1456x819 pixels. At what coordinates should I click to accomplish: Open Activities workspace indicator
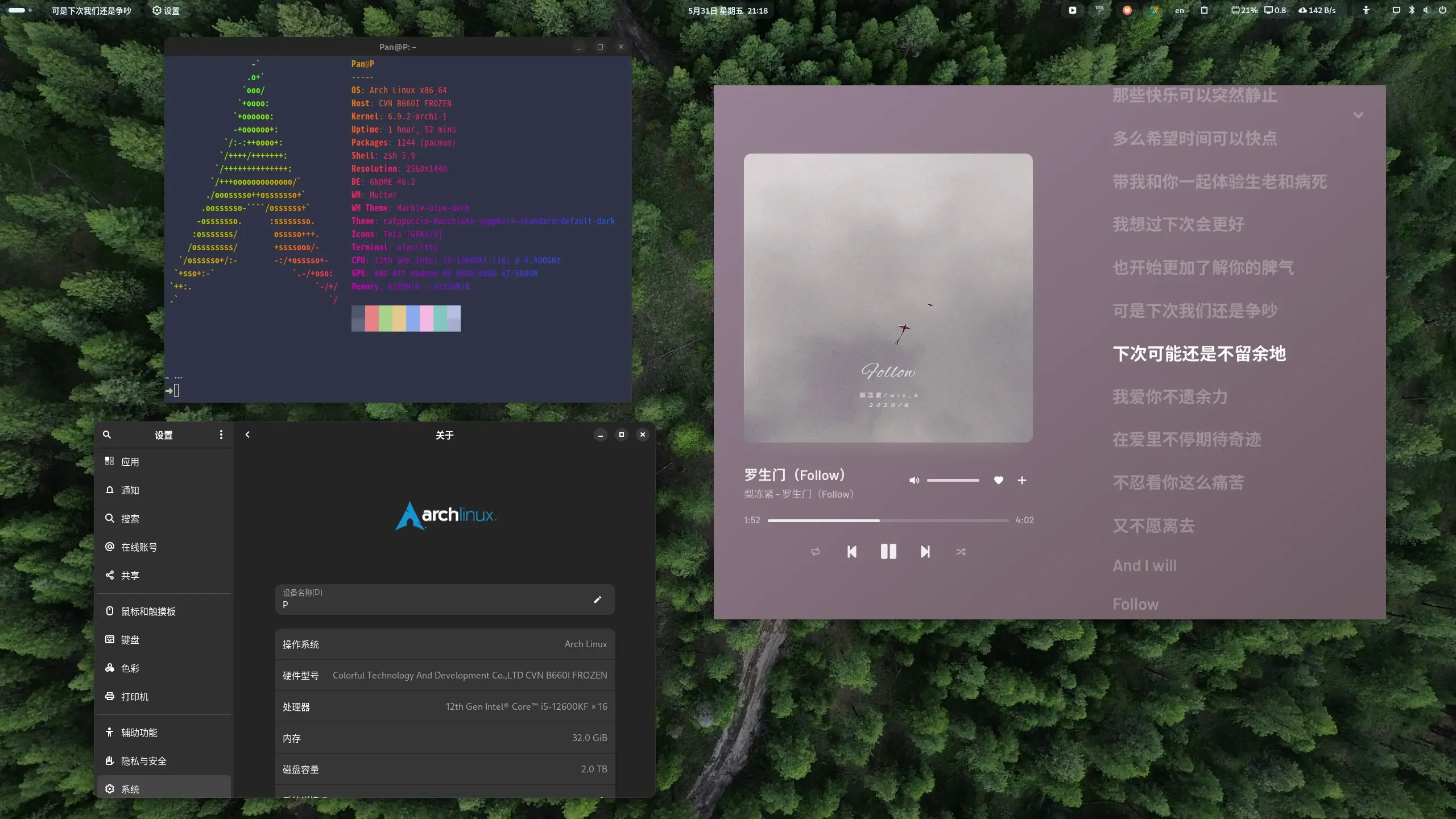(20, 10)
